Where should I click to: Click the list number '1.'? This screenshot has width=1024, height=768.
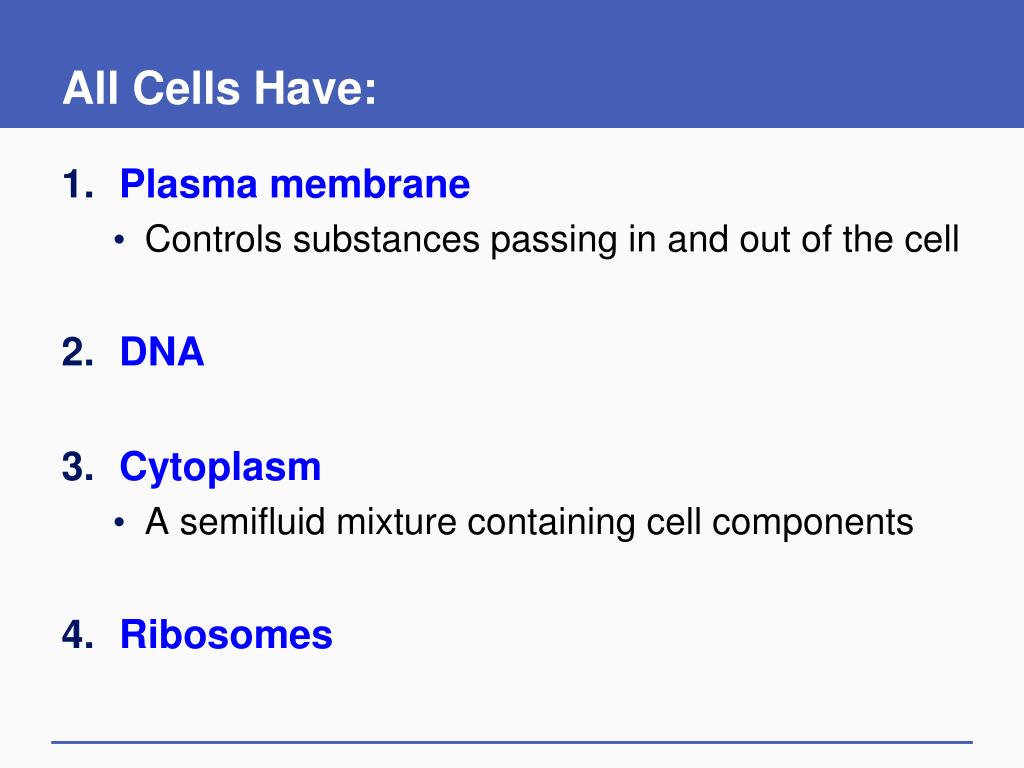pos(78,184)
